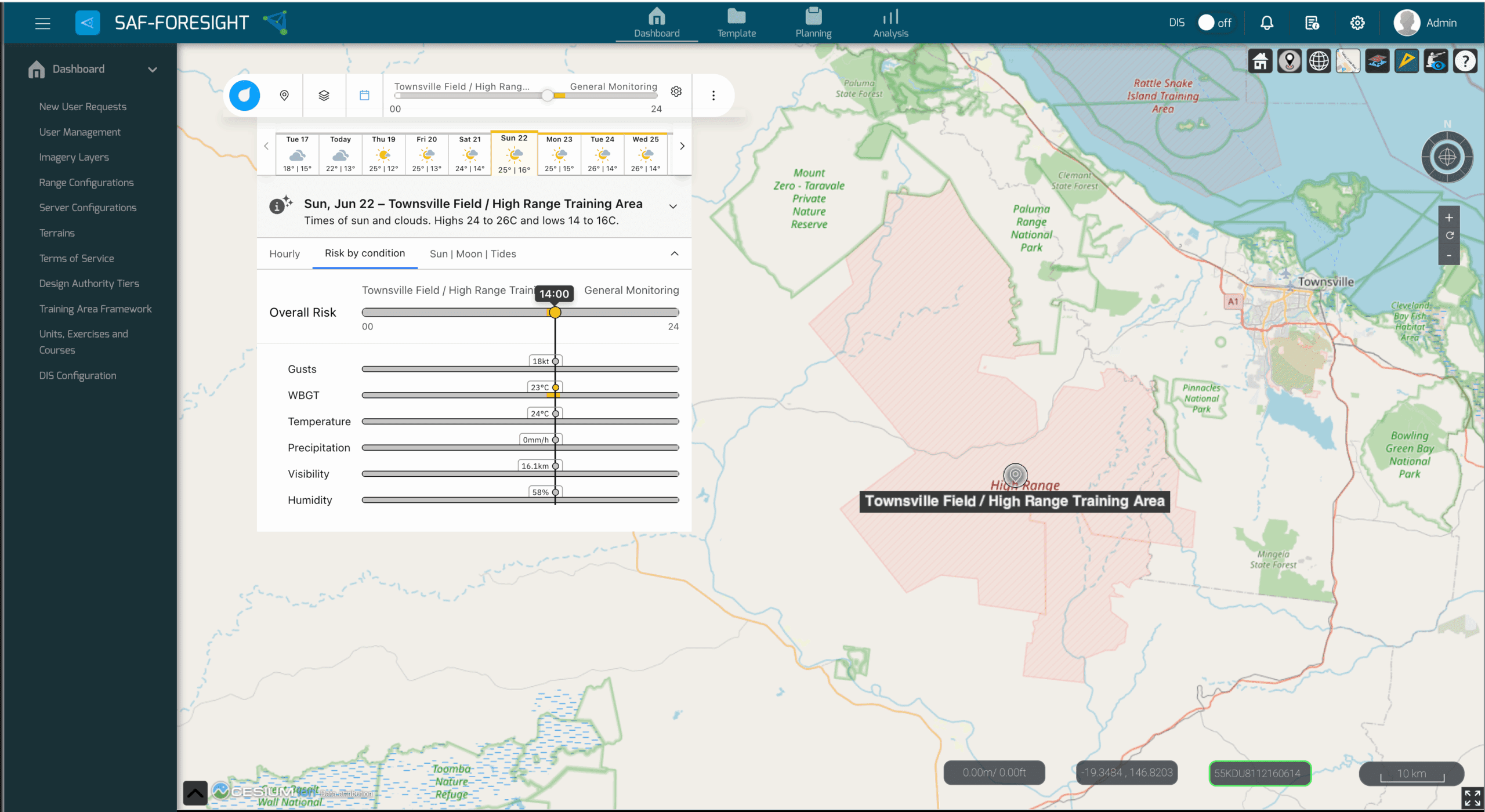Image resolution: width=1485 pixels, height=812 pixels.
Task: Click the top time slider handle
Action: tap(547, 96)
